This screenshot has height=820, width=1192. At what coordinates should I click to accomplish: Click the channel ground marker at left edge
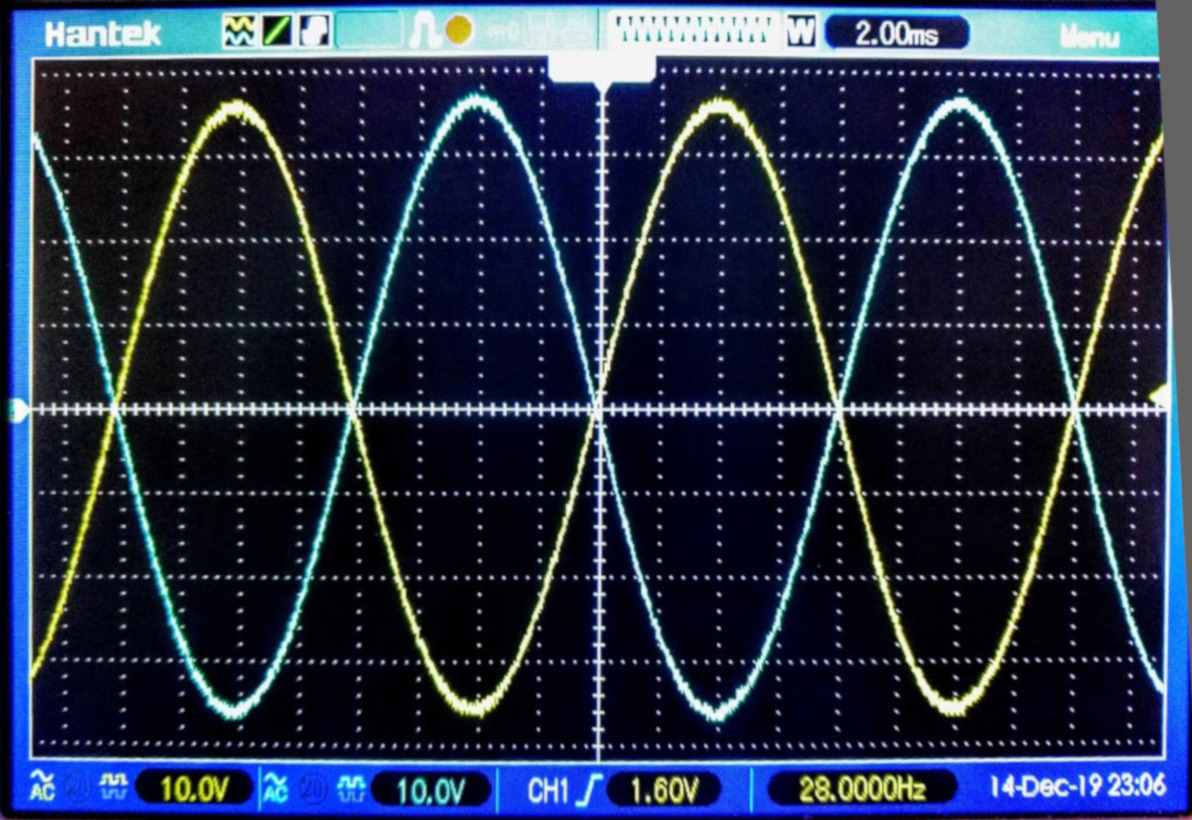pyautogui.click(x=20, y=410)
